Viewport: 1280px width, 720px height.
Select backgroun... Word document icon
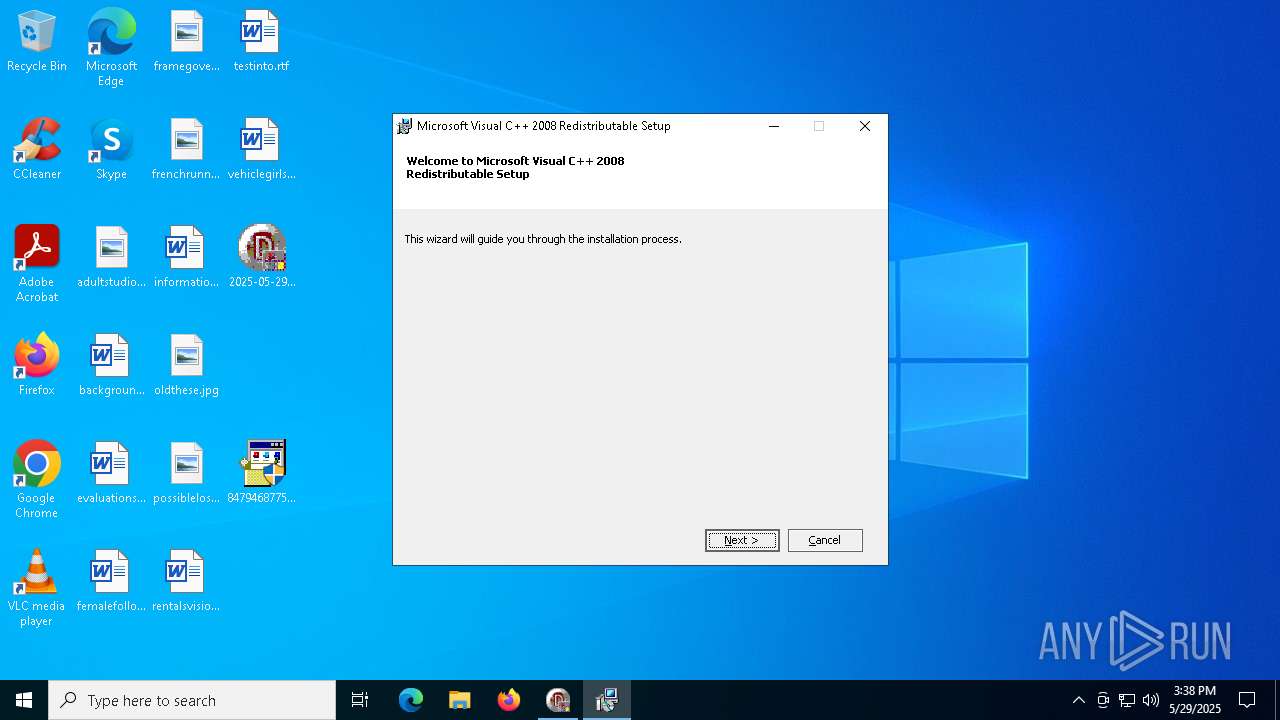(x=111, y=366)
